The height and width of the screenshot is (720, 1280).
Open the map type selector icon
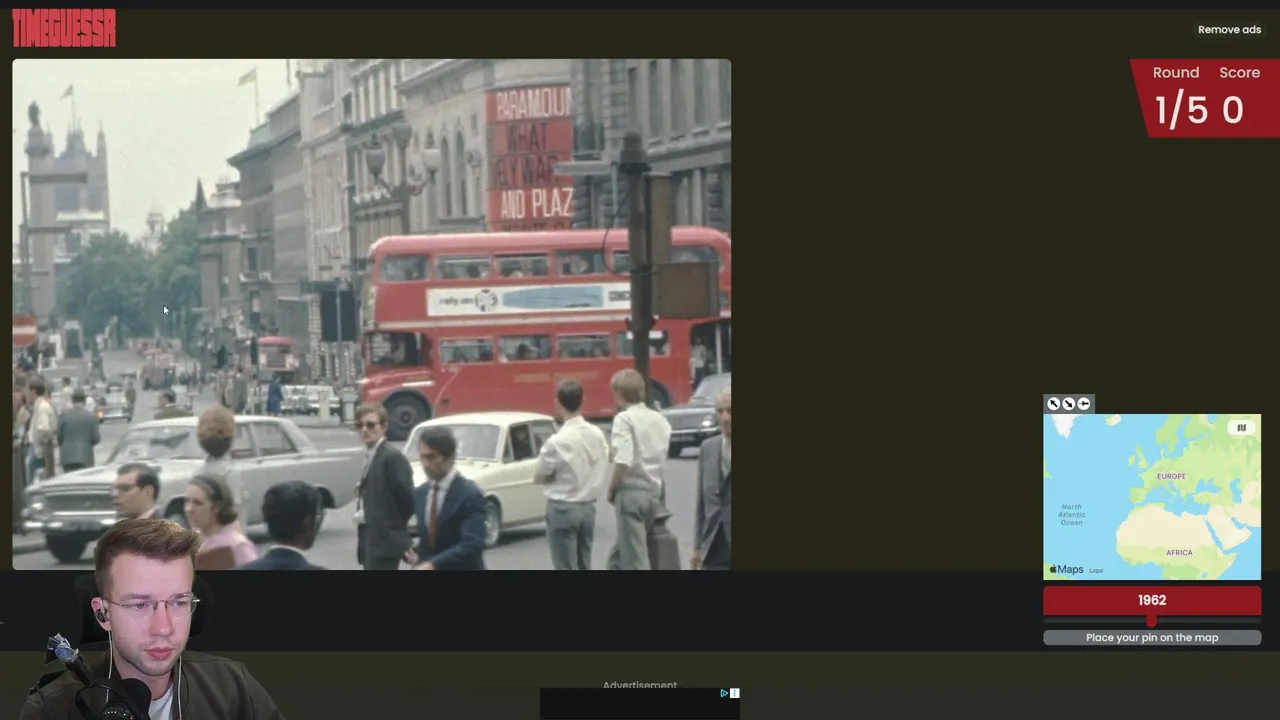[1241, 428]
